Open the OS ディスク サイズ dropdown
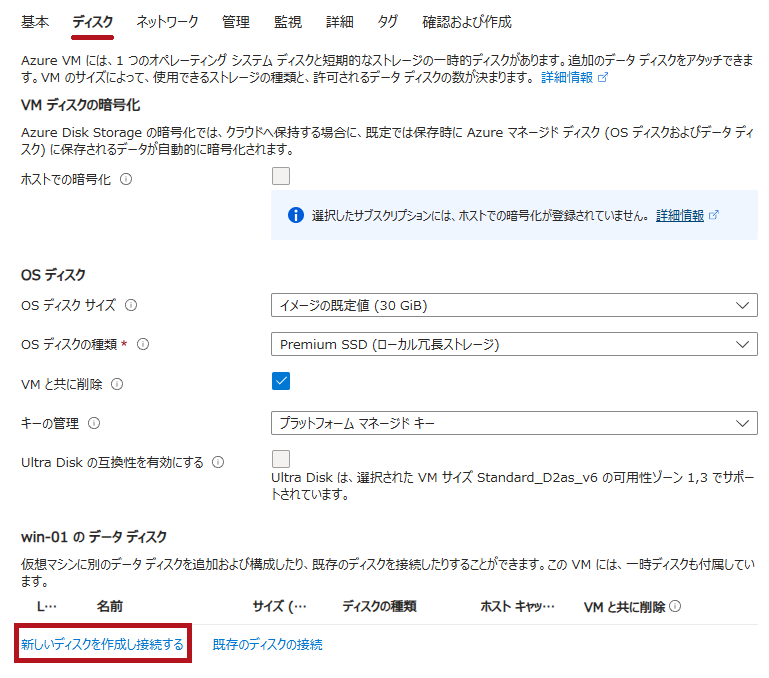The width and height of the screenshot is (769, 678). coord(513,305)
